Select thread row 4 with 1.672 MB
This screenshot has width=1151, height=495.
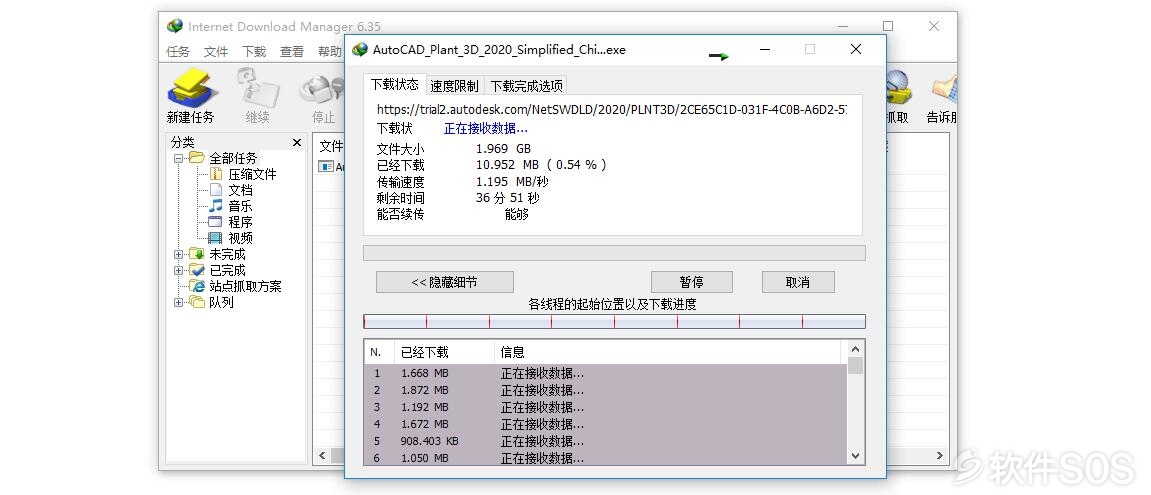pos(606,424)
